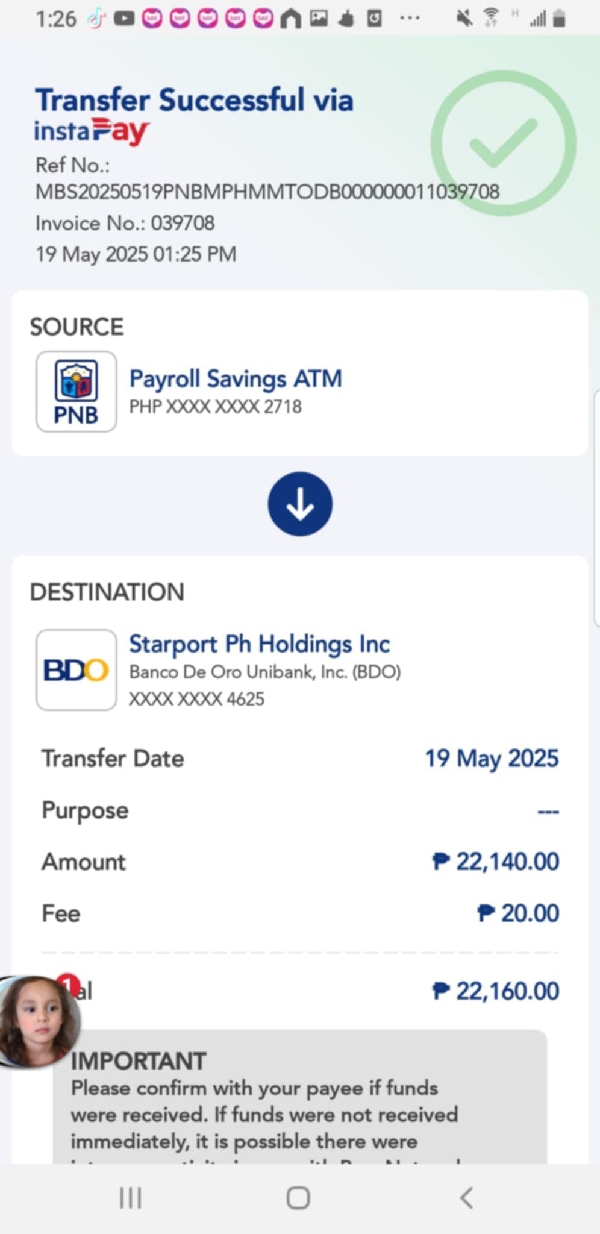Tap the blue down-arrow circle icon
Viewport: 600px width, 1234px height.
click(x=300, y=504)
